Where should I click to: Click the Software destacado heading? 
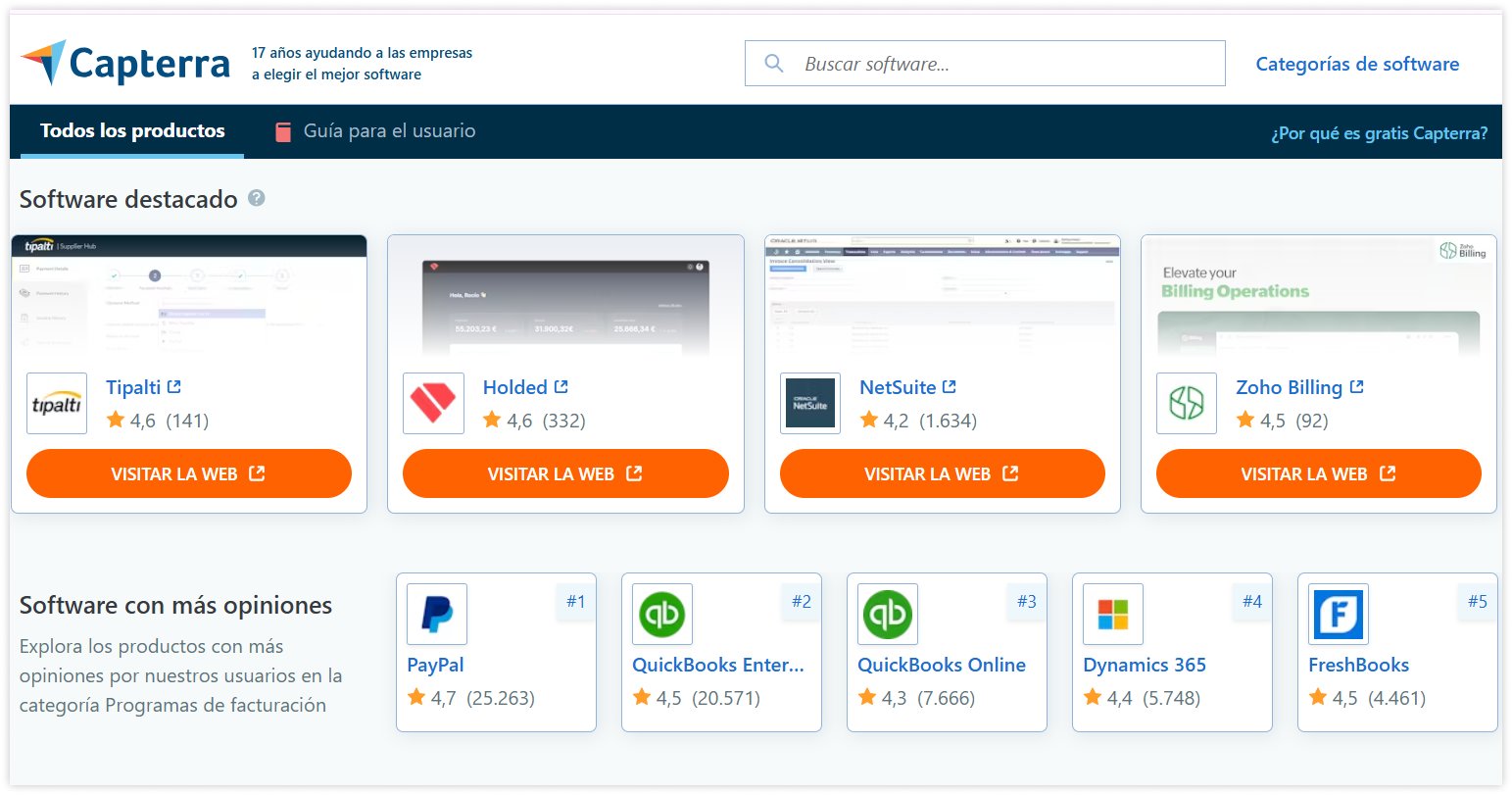[128, 199]
